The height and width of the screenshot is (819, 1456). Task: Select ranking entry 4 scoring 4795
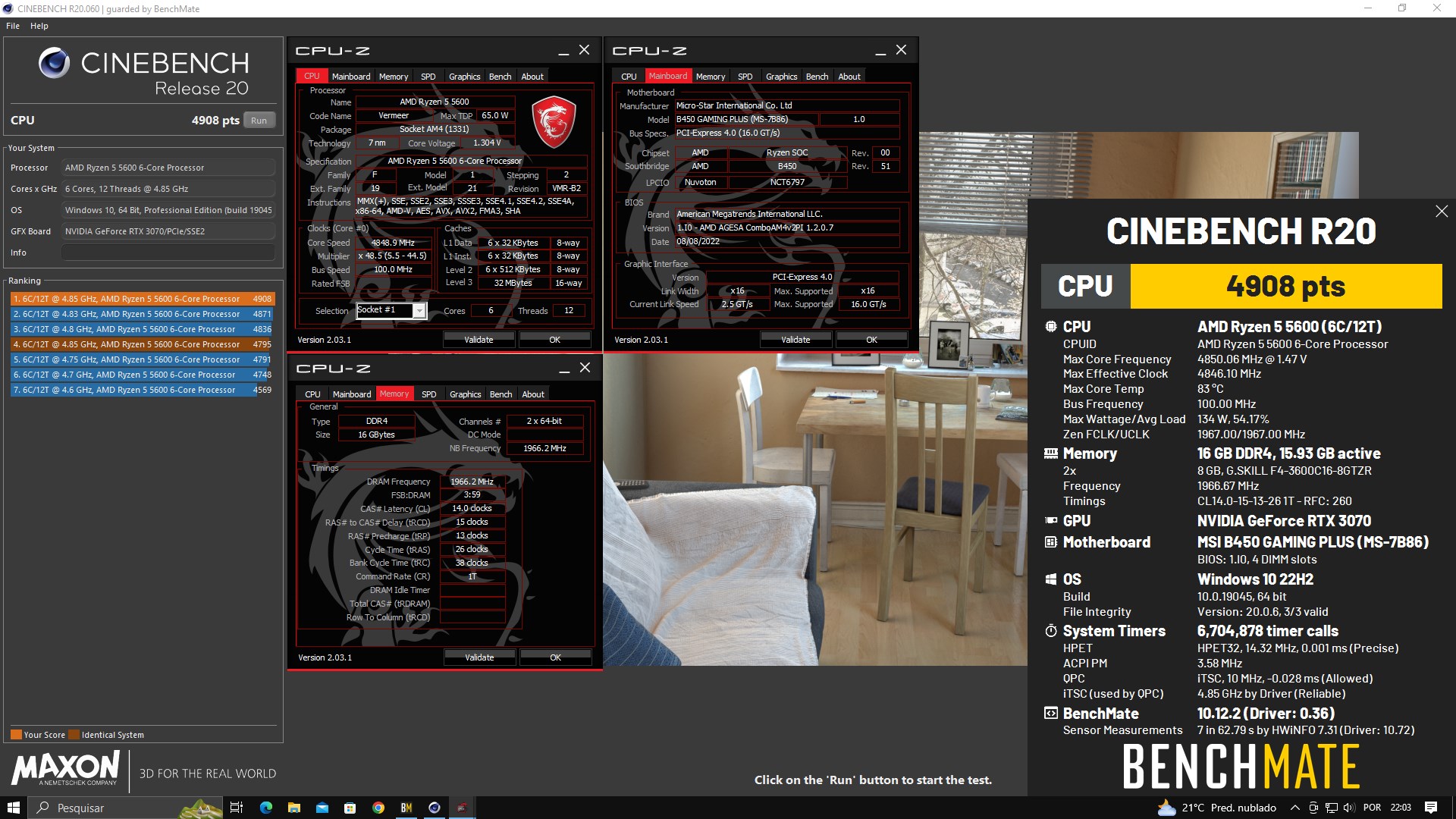pos(142,344)
